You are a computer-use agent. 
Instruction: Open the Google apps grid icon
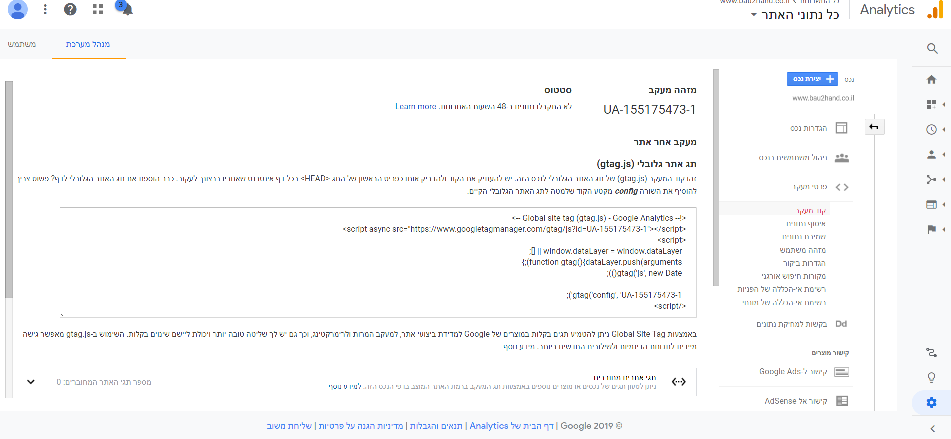[x=98, y=9]
